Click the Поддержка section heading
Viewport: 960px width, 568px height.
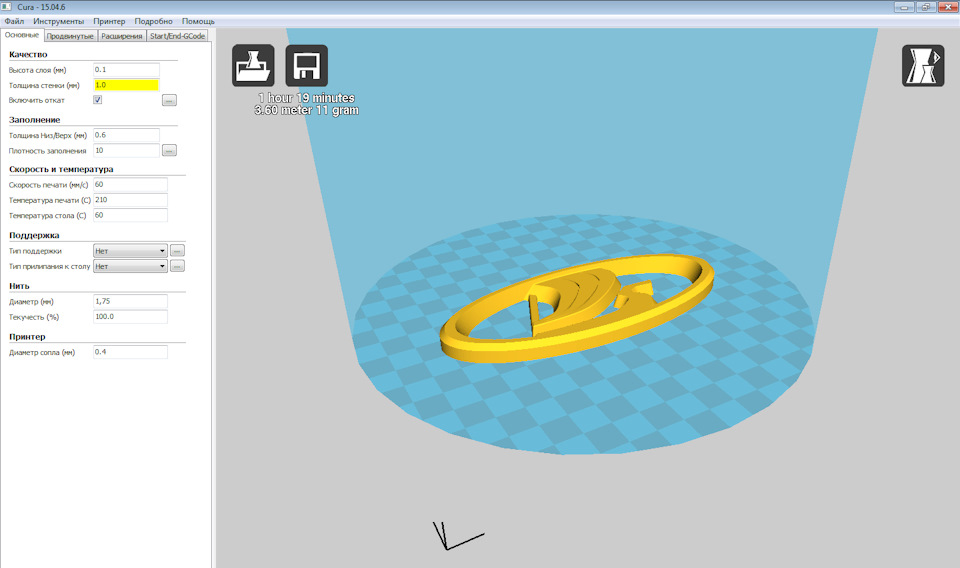pos(34,235)
